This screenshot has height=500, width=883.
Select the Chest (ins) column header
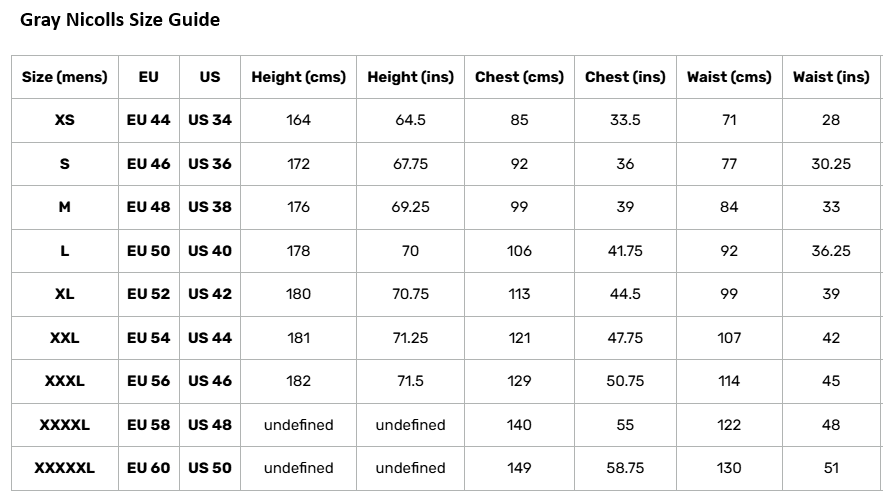[625, 77]
